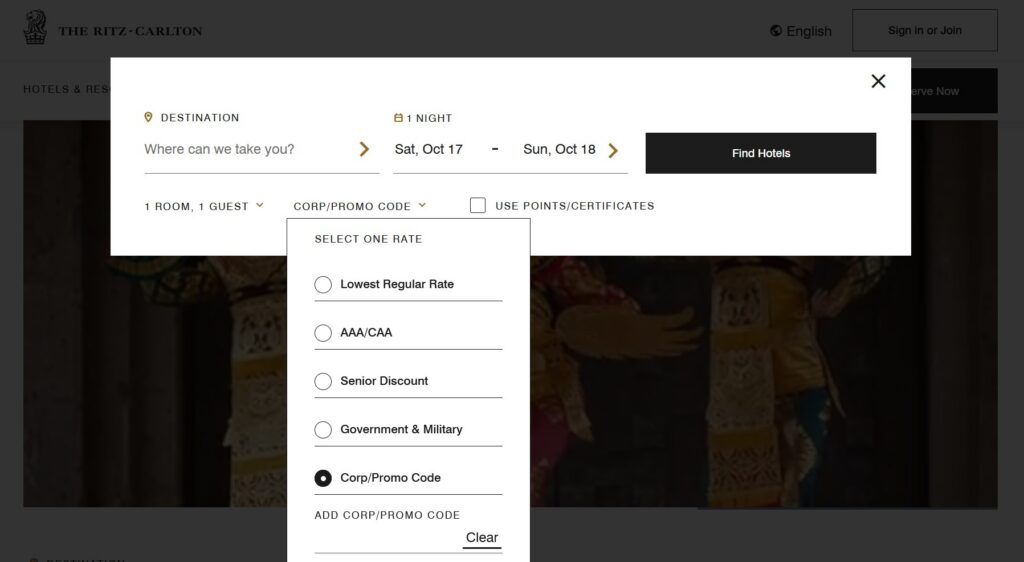The image size is (1024, 562).
Task: Open the Hotels & Resorts menu item
Action: [x=67, y=89]
